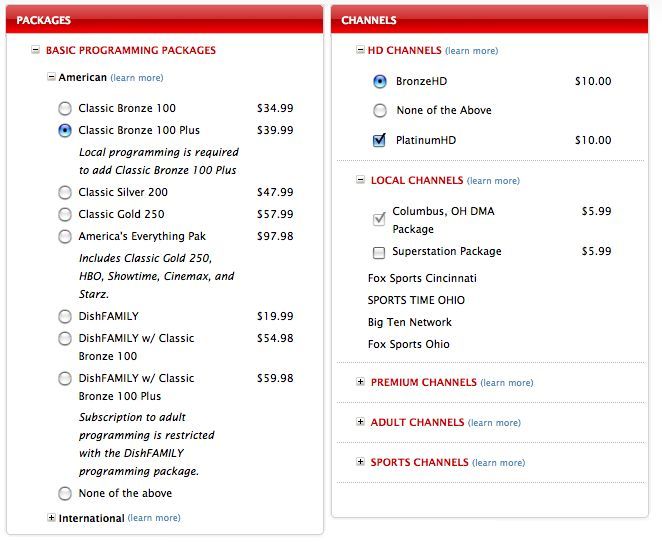Open learn more link for American

click(137, 78)
